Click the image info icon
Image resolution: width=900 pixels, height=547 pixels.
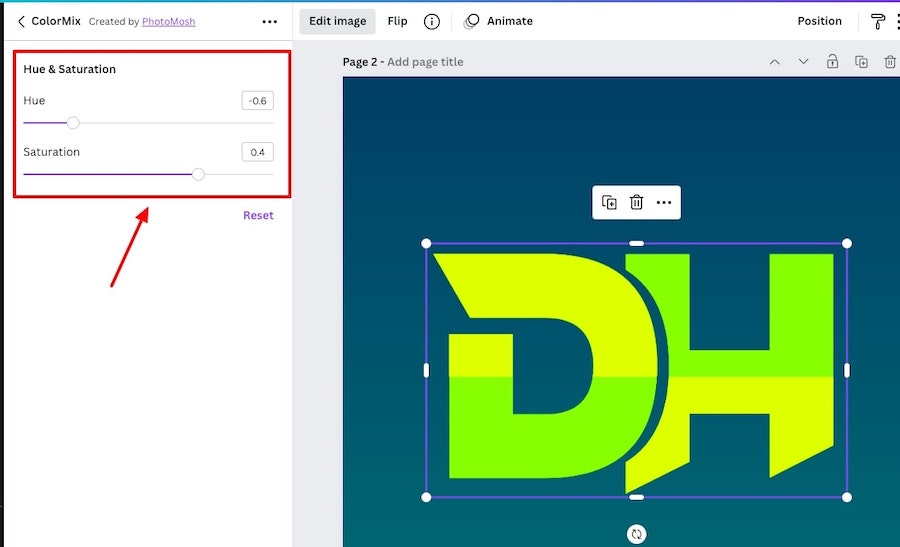pyautogui.click(x=432, y=21)
